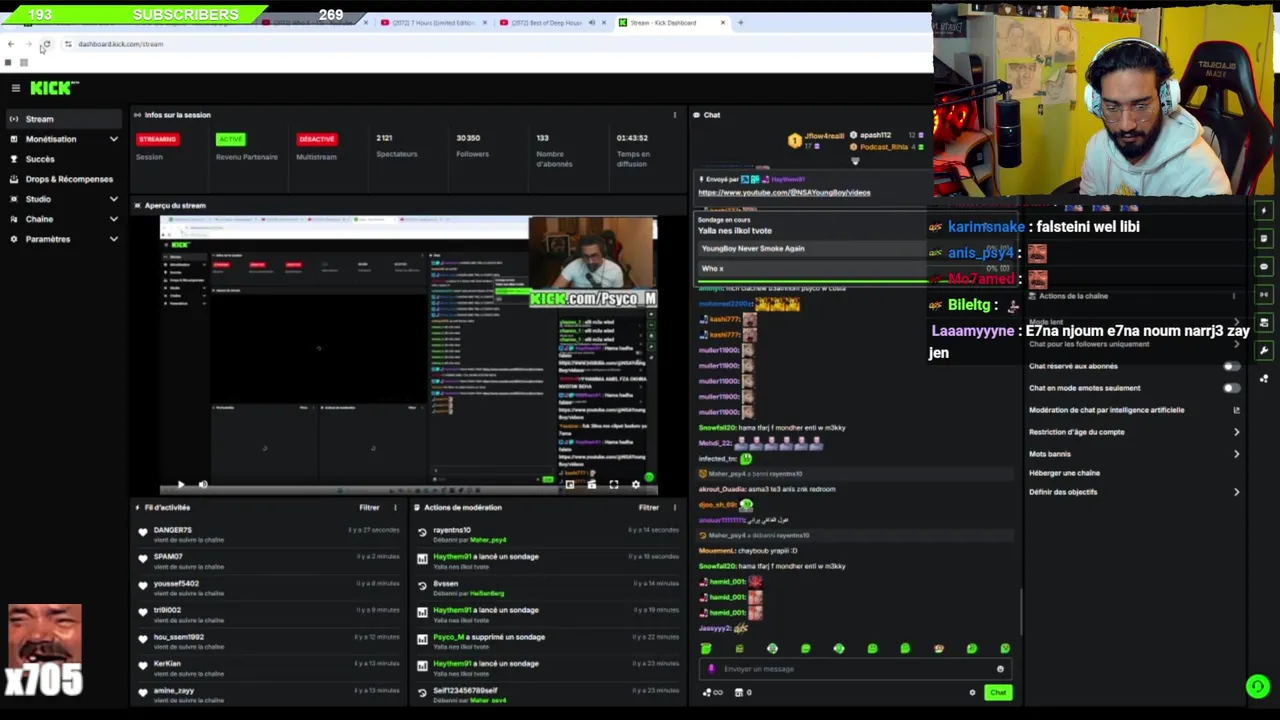Screen dimensions: 1280x720
Task: Reload the dashboard page in browser
Action: click(x=46, y=44)
